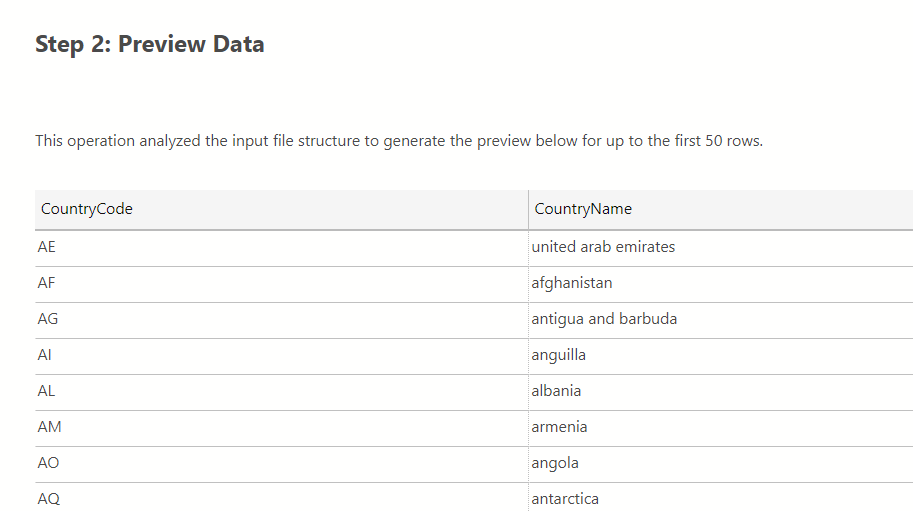The image size is (913, 511).
Task: Select the albania name cell
Action: pos(556,391)
